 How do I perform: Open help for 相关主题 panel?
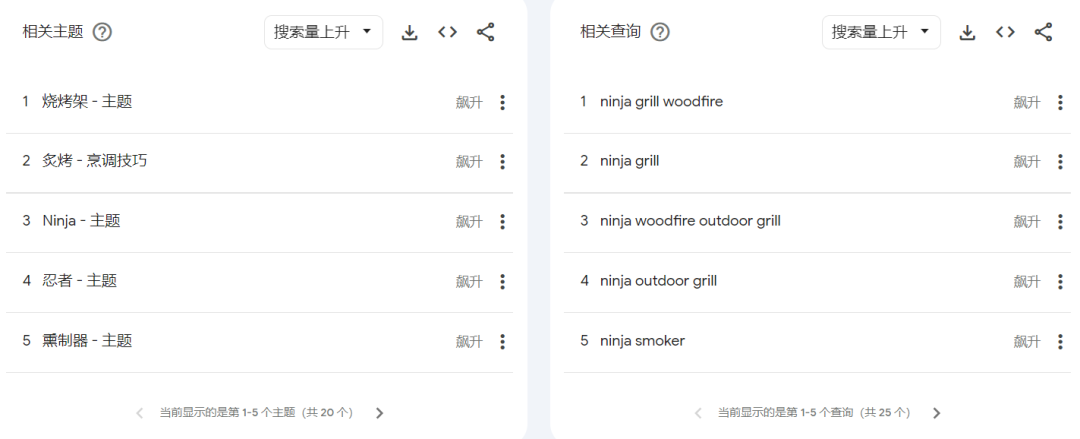103,32
